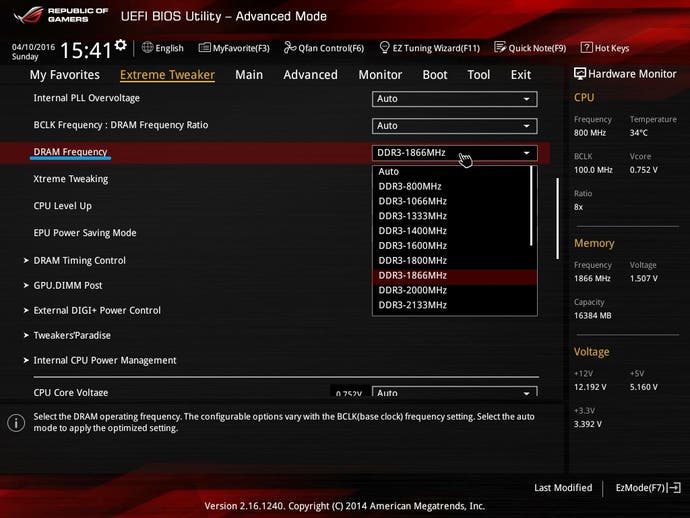Launch the EZ Tuning Wizard lightbulb icon
Image resolution: width=690 pixels, height=518 pixels.
coord(384,48)
